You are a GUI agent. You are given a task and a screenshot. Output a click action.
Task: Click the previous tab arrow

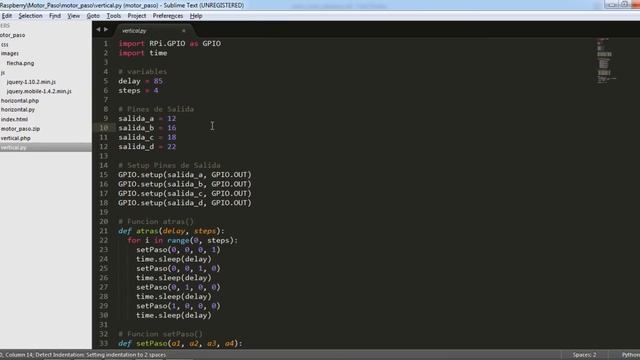tap(98, 29)
